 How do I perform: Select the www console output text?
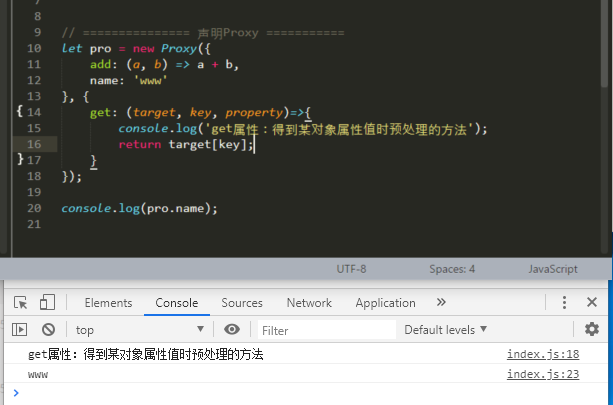click(x=38, y=375)
